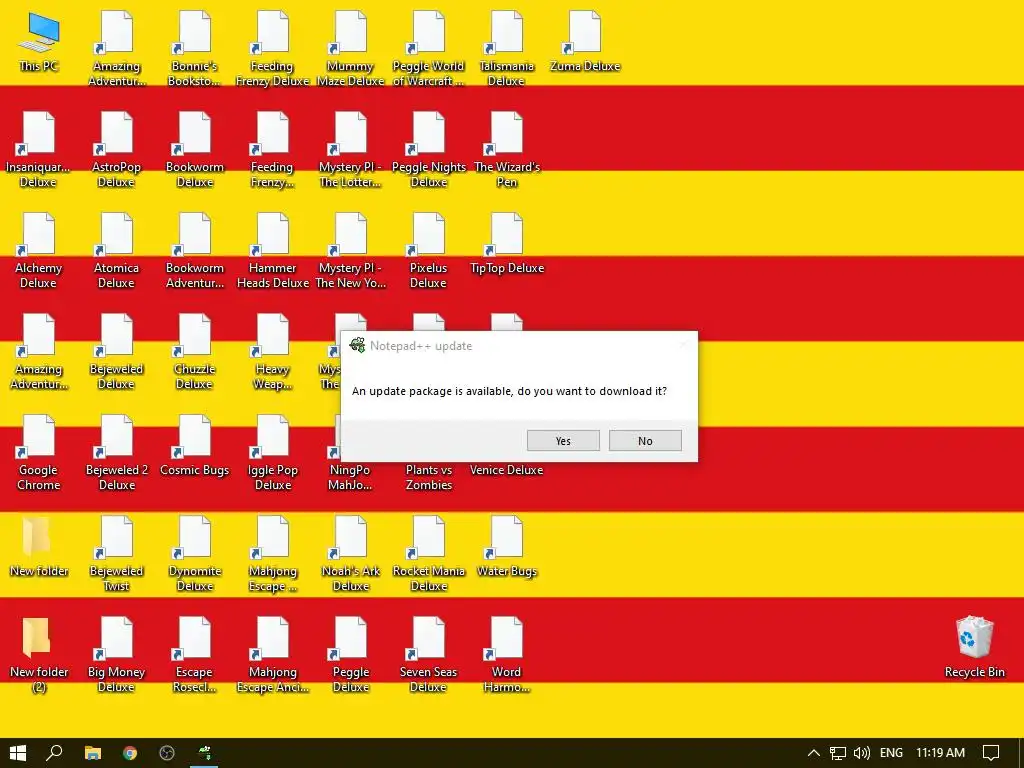Select Plants vs Zombies shortcut label
Image resolution: width=1024 pixels, height=768 pixels.
[428, 477]
